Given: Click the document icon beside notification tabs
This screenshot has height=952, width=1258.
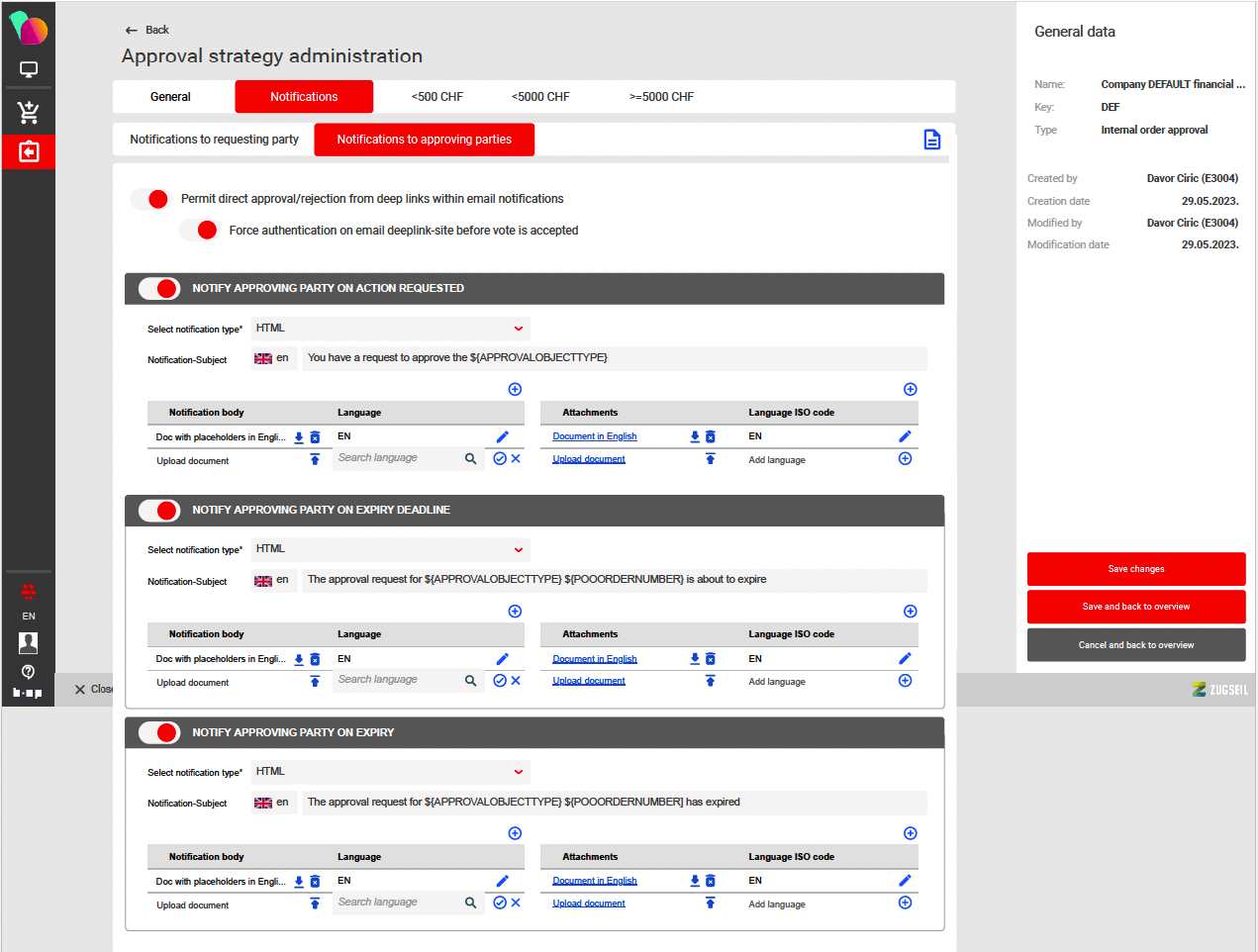Looking at the screenshot, I should (931, 140).
